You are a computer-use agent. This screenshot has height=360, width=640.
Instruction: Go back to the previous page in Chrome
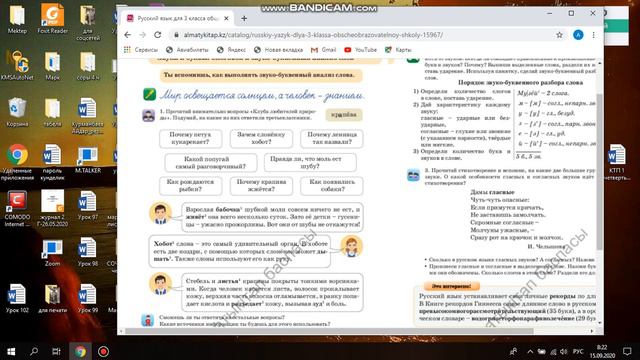(127, 35)
